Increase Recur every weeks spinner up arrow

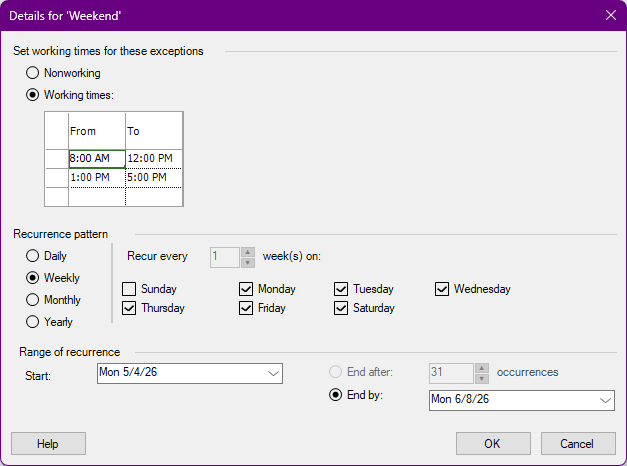click(x=248, y=252)
